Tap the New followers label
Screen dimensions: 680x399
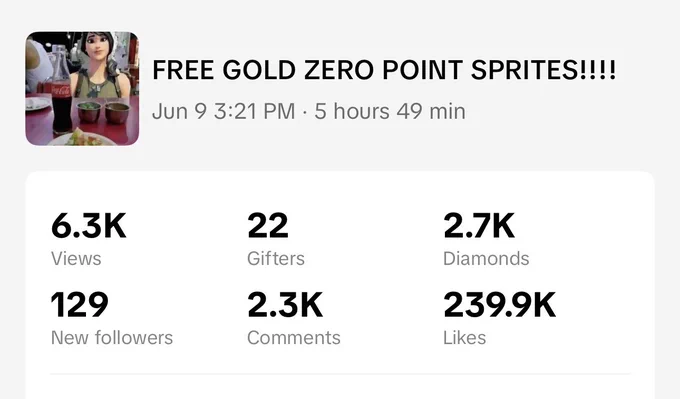click(112, 337)
